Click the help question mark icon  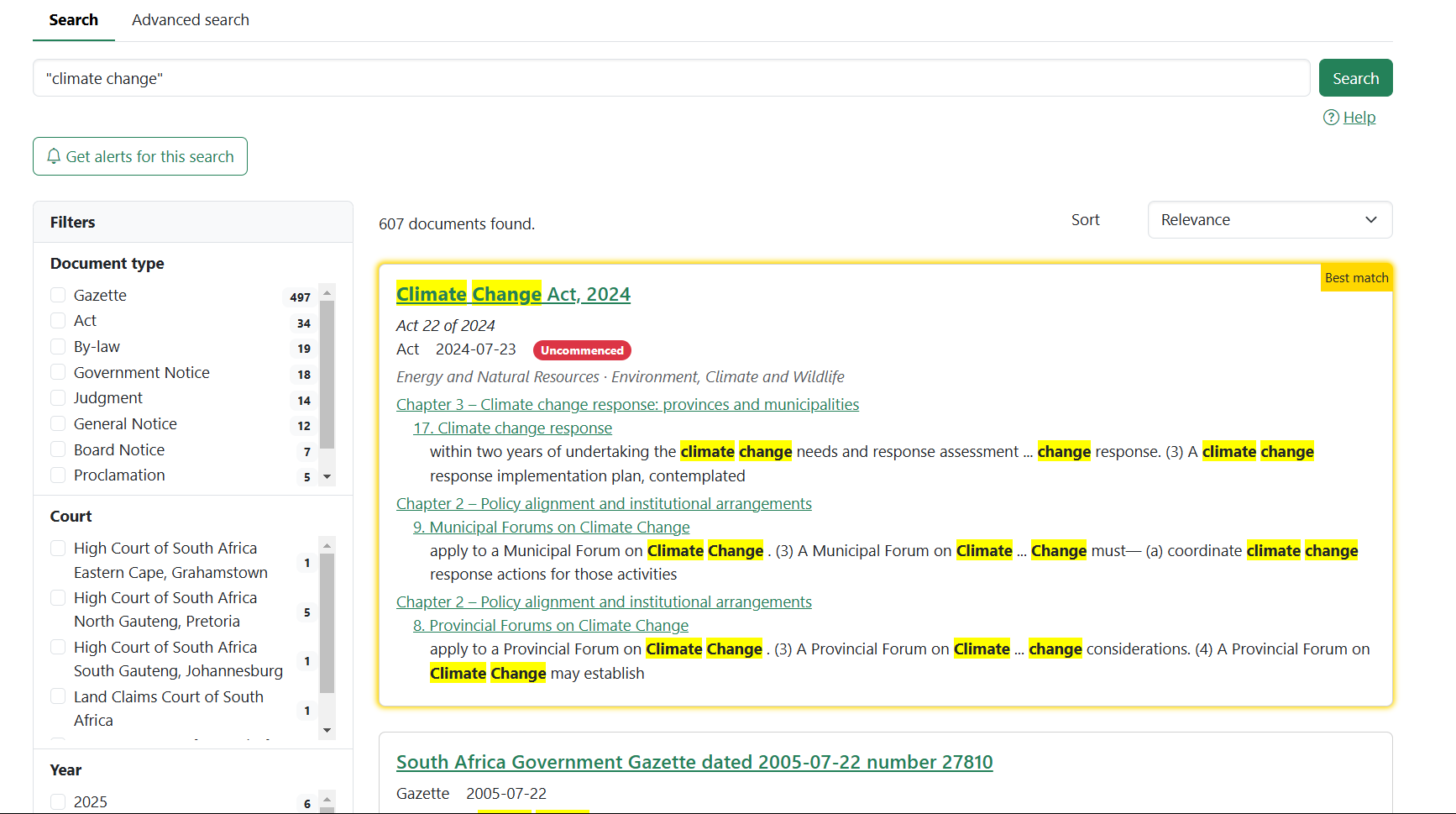(1331, 118)
